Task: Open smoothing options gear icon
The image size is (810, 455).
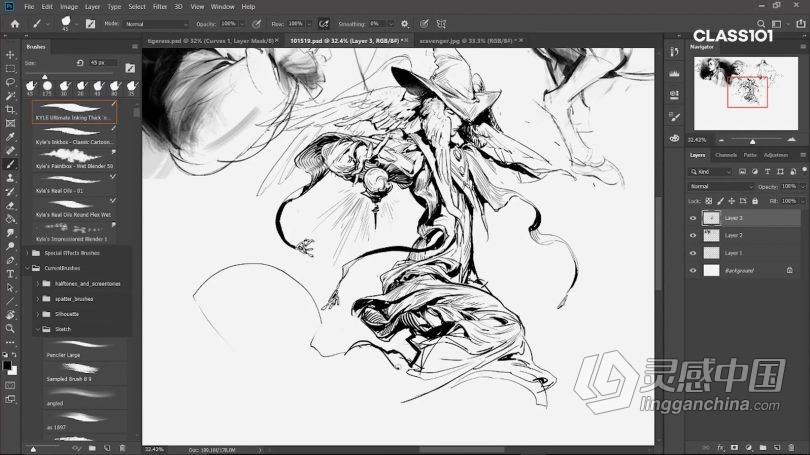Action: pyautogui.click(x=404, y=24)
